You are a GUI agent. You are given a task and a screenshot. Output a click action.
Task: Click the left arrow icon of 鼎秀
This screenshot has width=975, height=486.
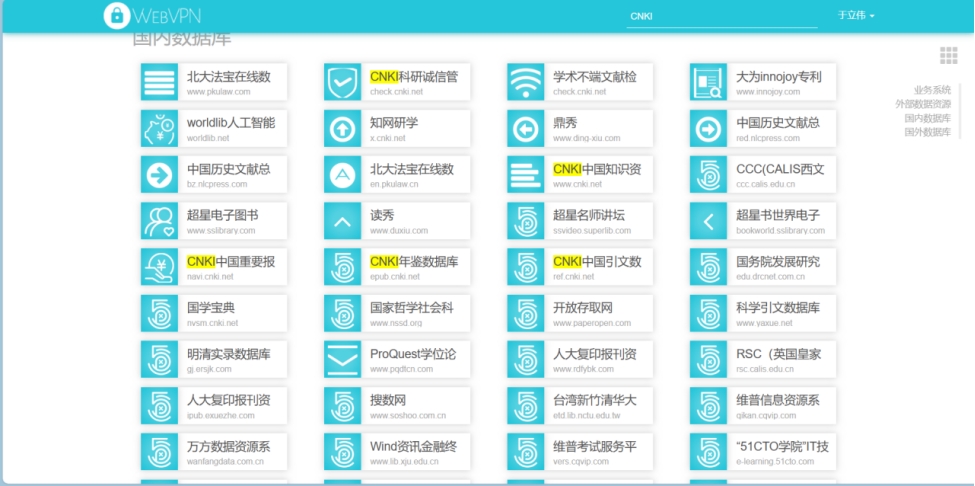point(525,128)
